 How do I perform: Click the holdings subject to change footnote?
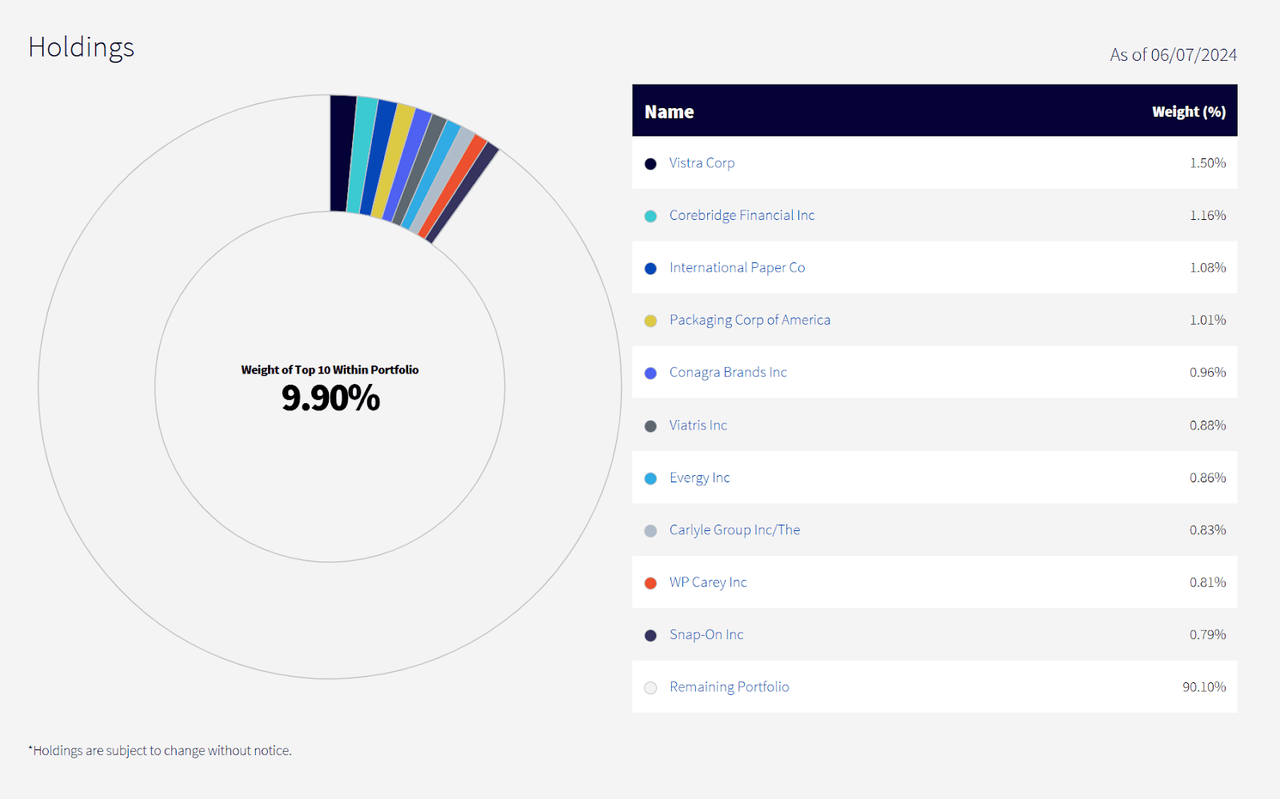(160, 750)
